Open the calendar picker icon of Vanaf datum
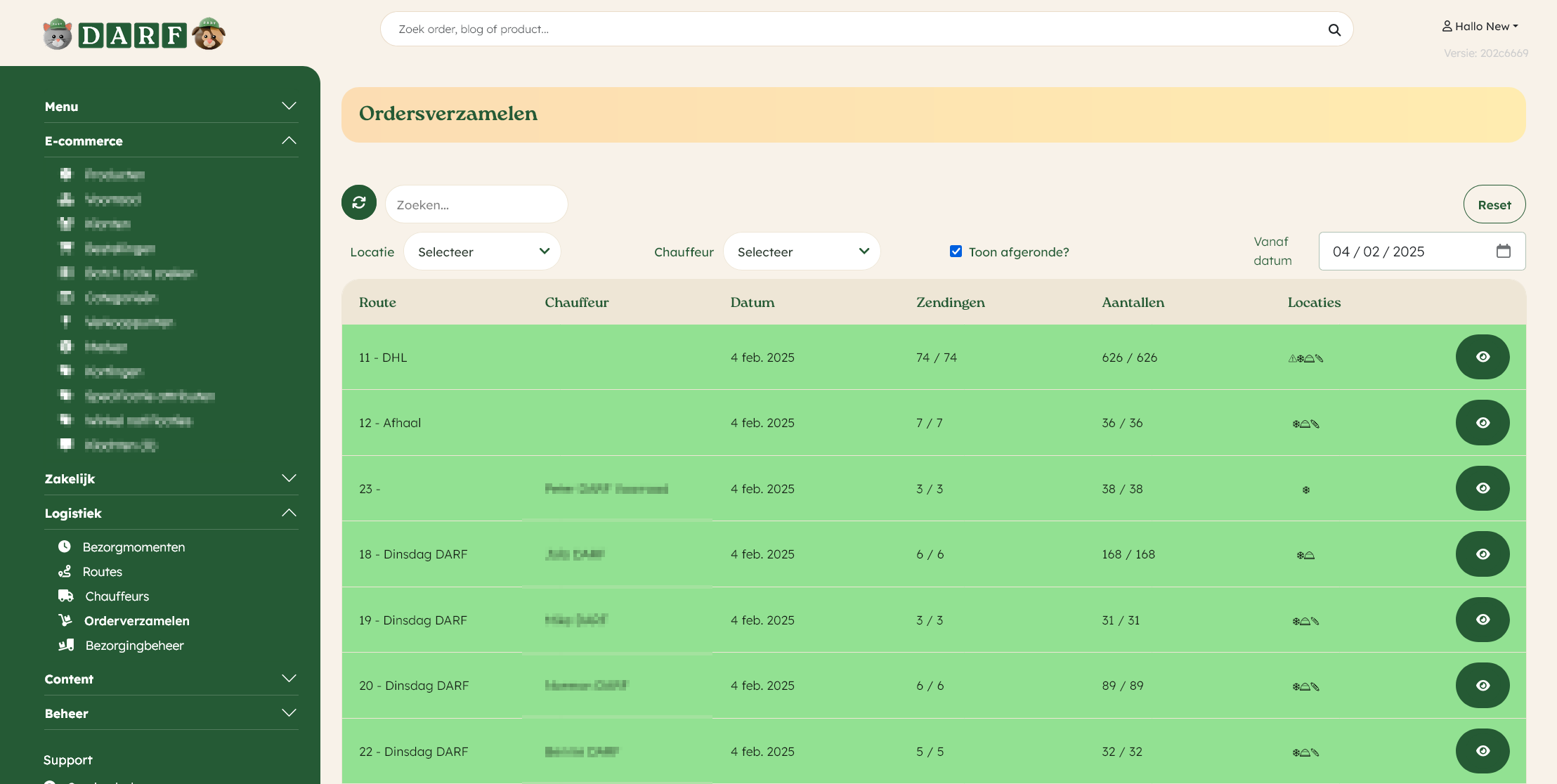The image size is (1557, 784). 1503,251
